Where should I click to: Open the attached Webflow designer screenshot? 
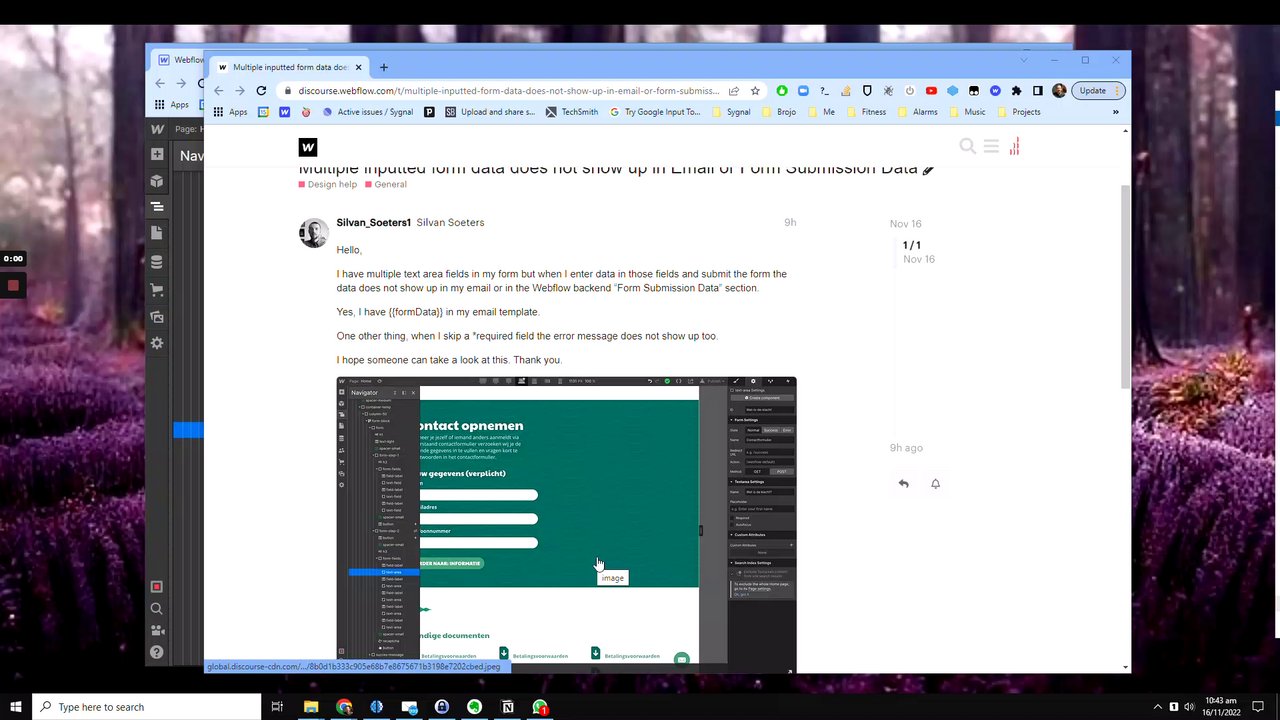click(x=566, y=520)
